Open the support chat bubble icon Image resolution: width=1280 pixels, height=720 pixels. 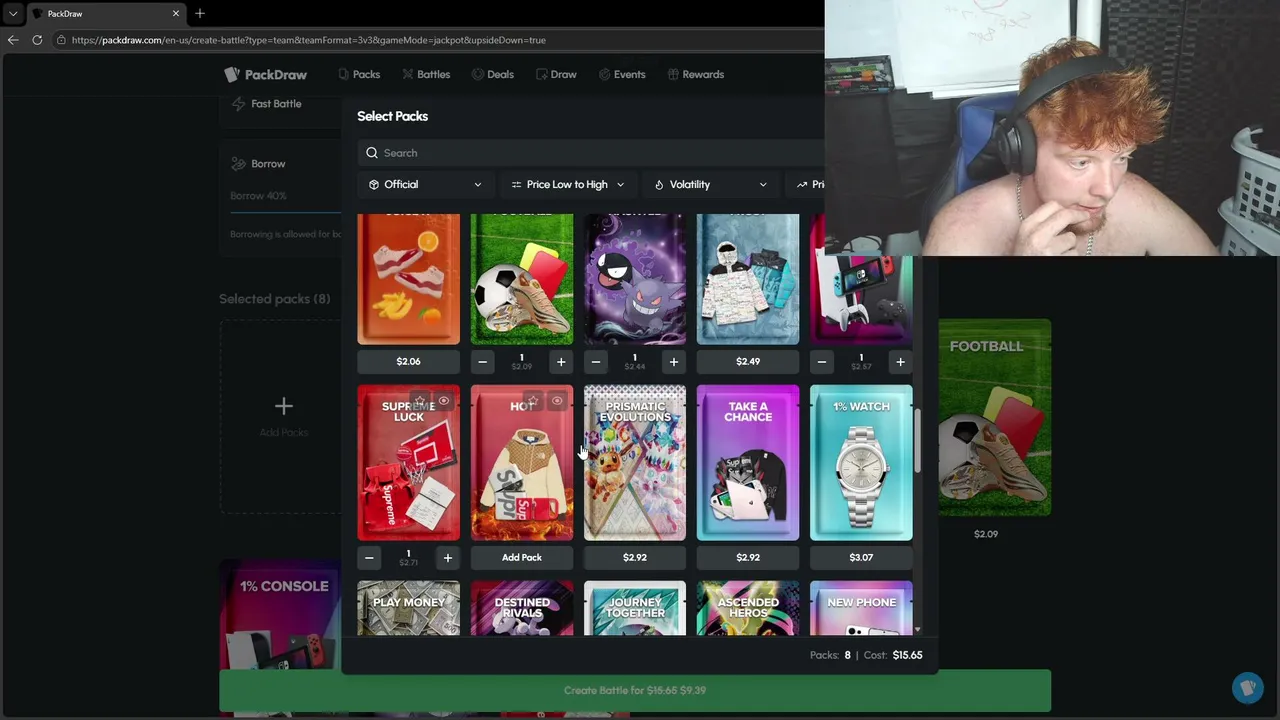pos(1247,688)
